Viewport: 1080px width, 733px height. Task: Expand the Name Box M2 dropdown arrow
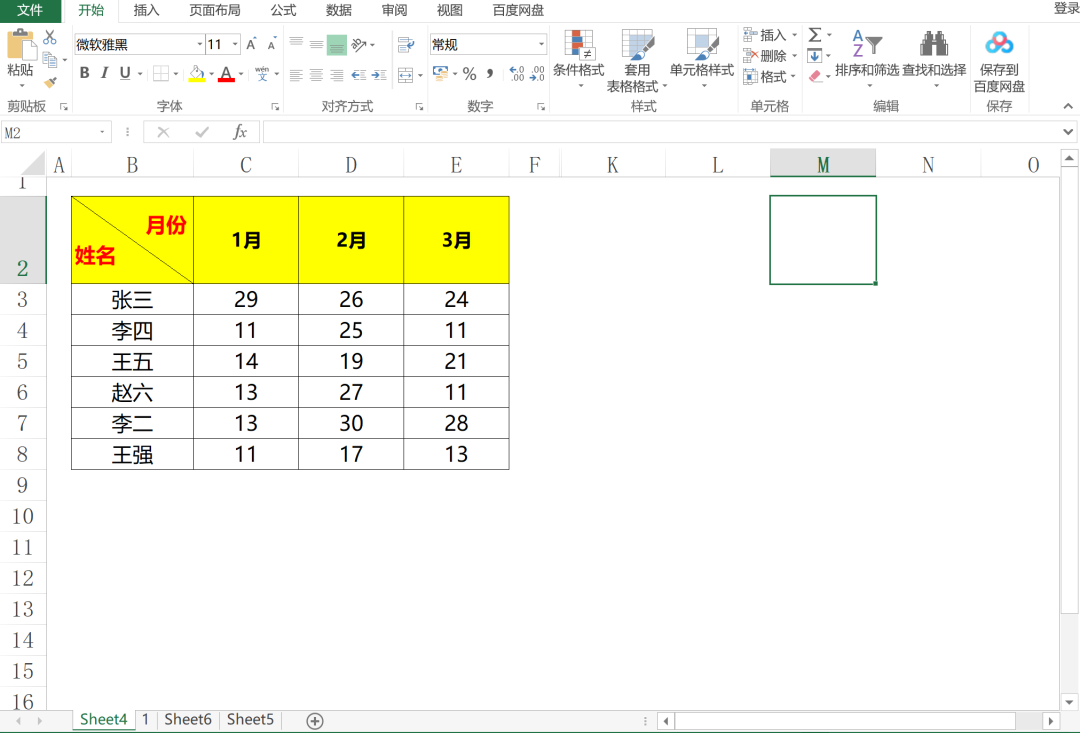[102, 132]
